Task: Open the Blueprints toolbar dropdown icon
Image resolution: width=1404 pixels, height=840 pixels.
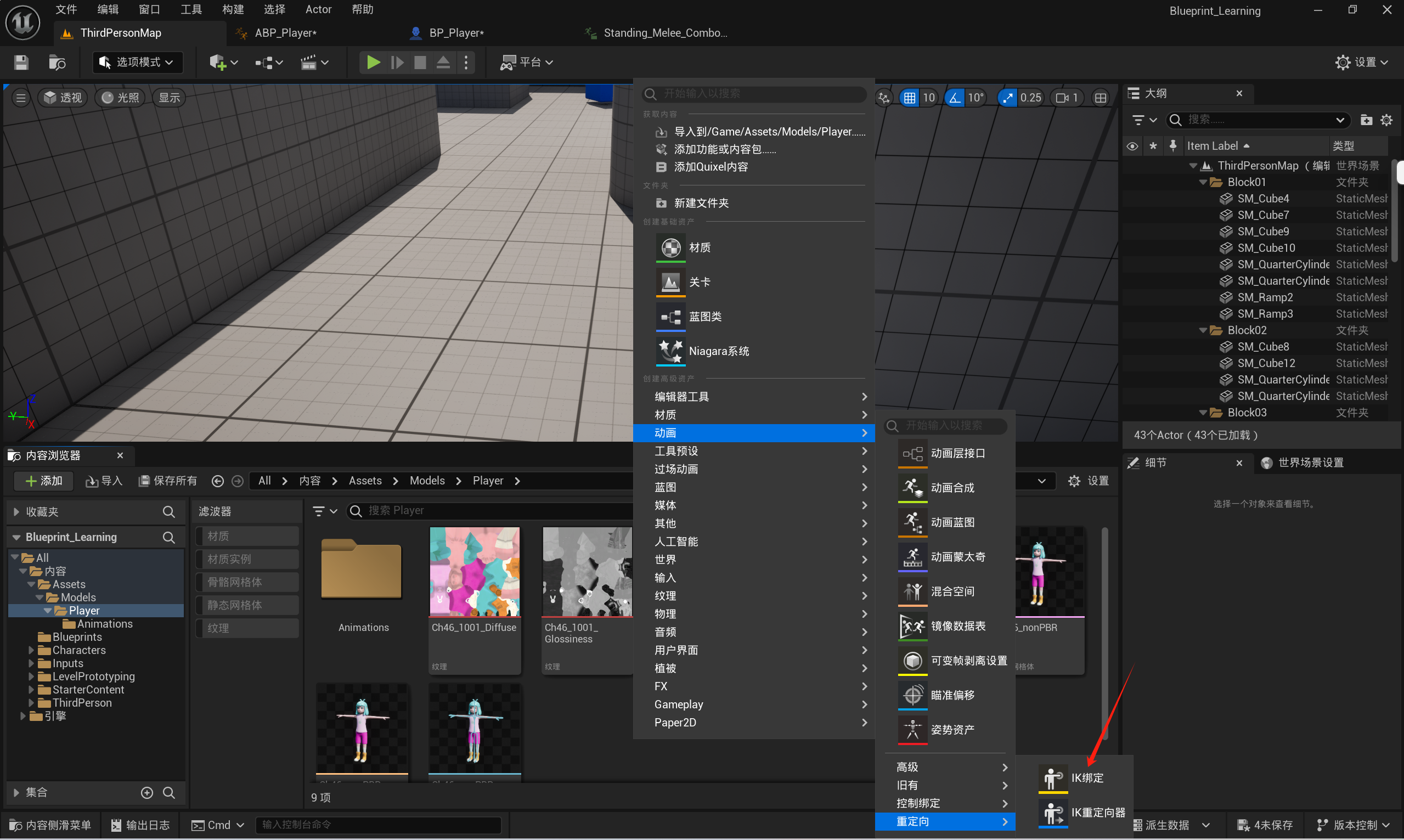Action: (x=269, y=62)
